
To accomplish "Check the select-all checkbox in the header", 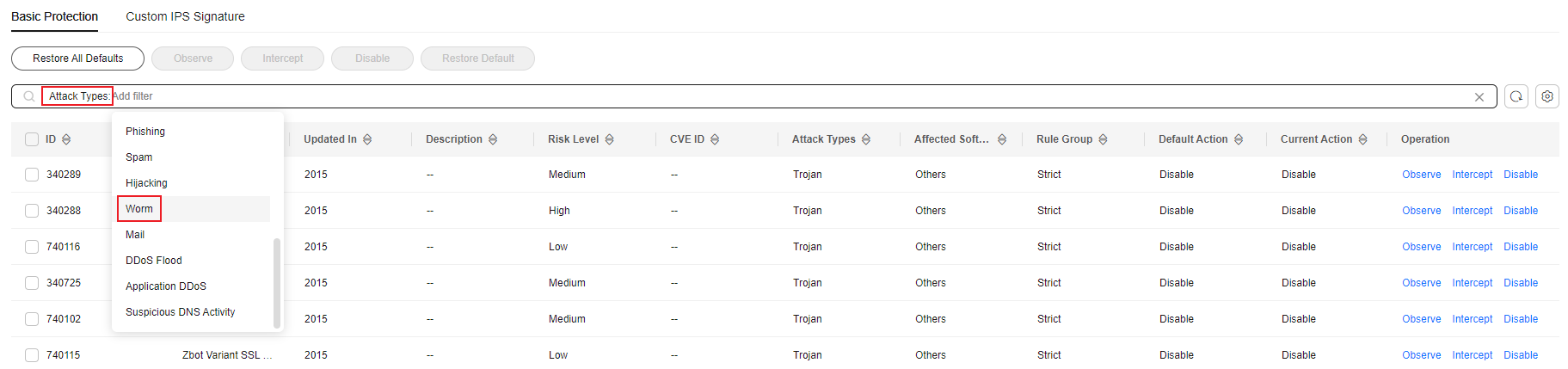I will click(x=32, y=139).
